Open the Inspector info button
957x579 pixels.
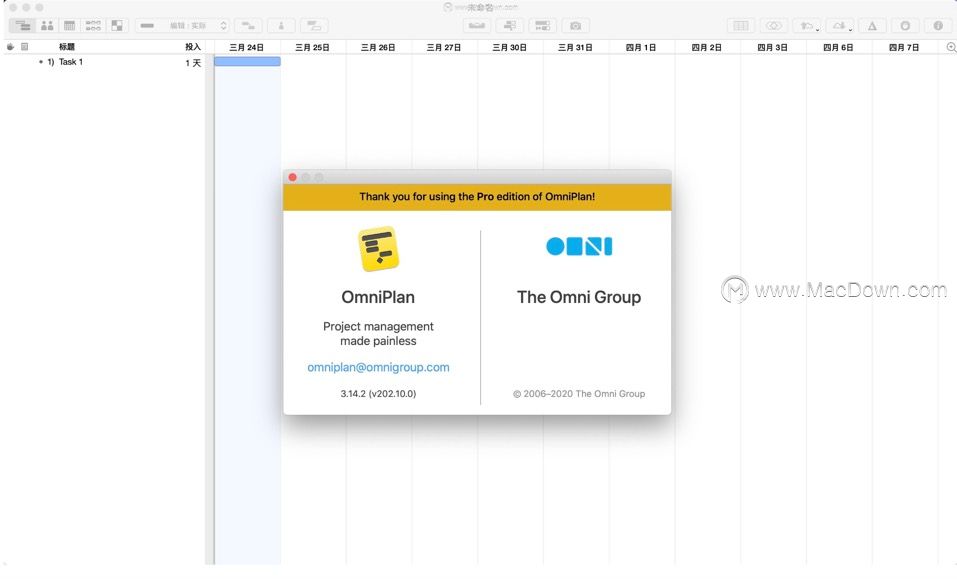click(x=938, y=26)
